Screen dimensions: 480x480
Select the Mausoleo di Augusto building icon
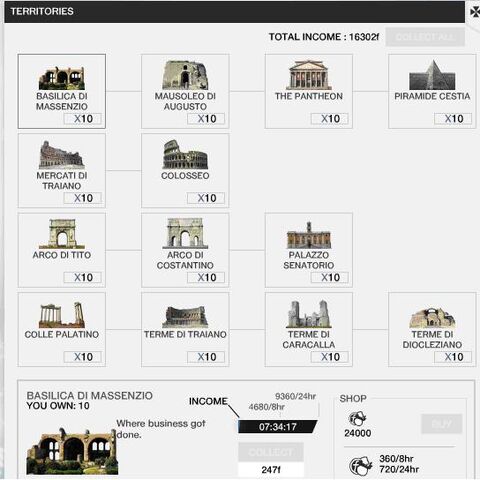pos(185,75)
